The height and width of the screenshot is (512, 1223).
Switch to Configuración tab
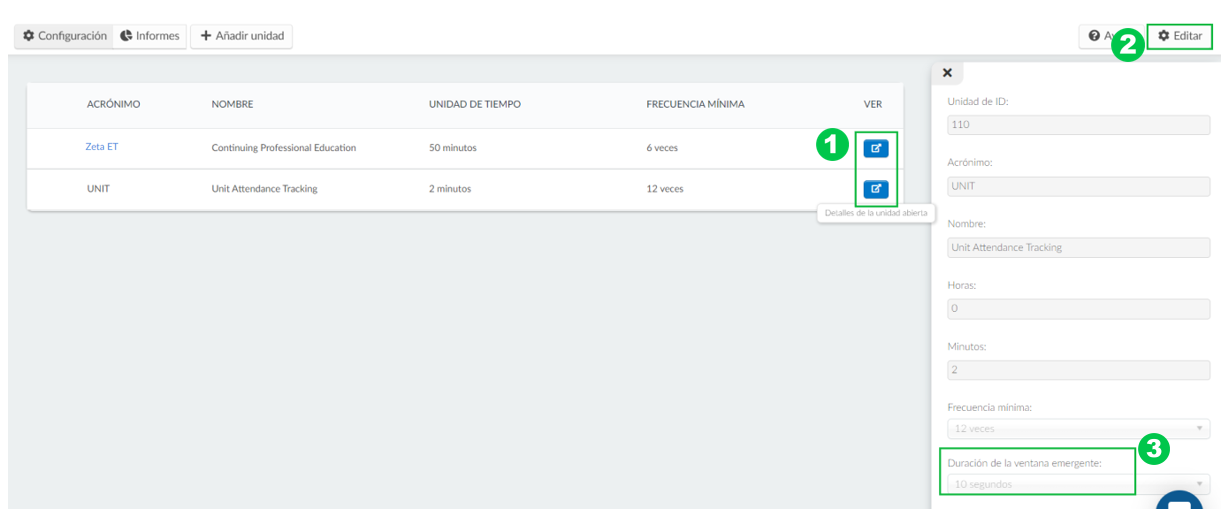(65, 36)
